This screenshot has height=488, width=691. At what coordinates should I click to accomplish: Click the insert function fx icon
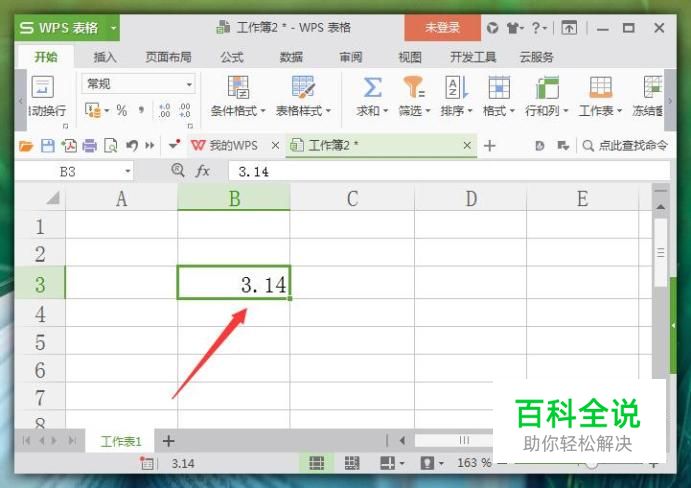click(202, 171)
